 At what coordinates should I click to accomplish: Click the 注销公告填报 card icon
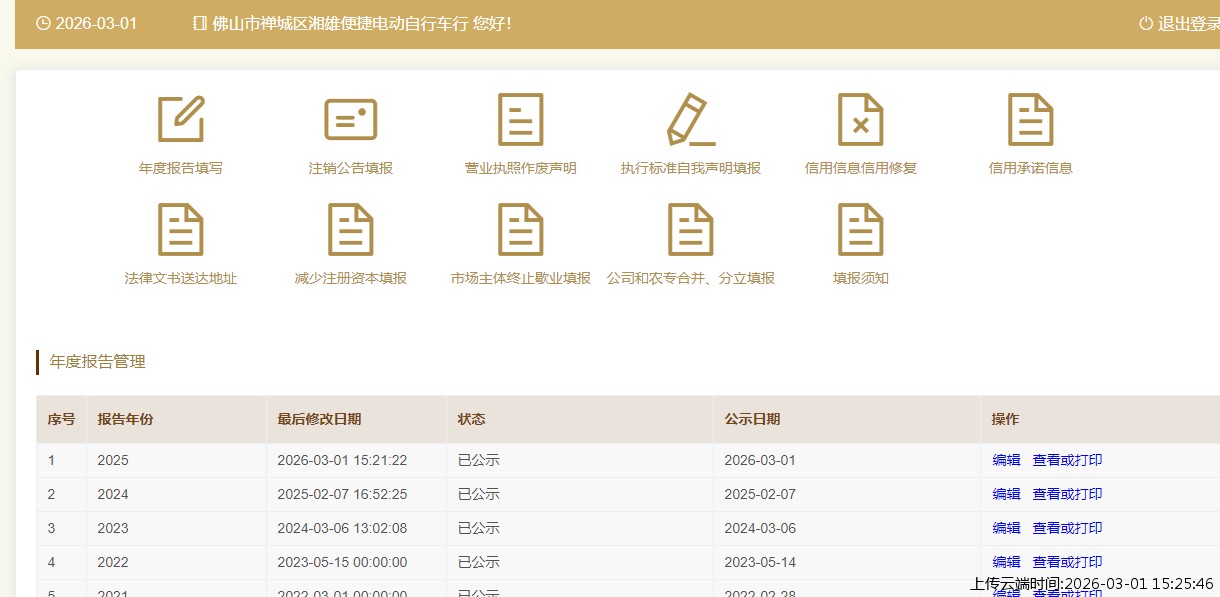point(351,120)
